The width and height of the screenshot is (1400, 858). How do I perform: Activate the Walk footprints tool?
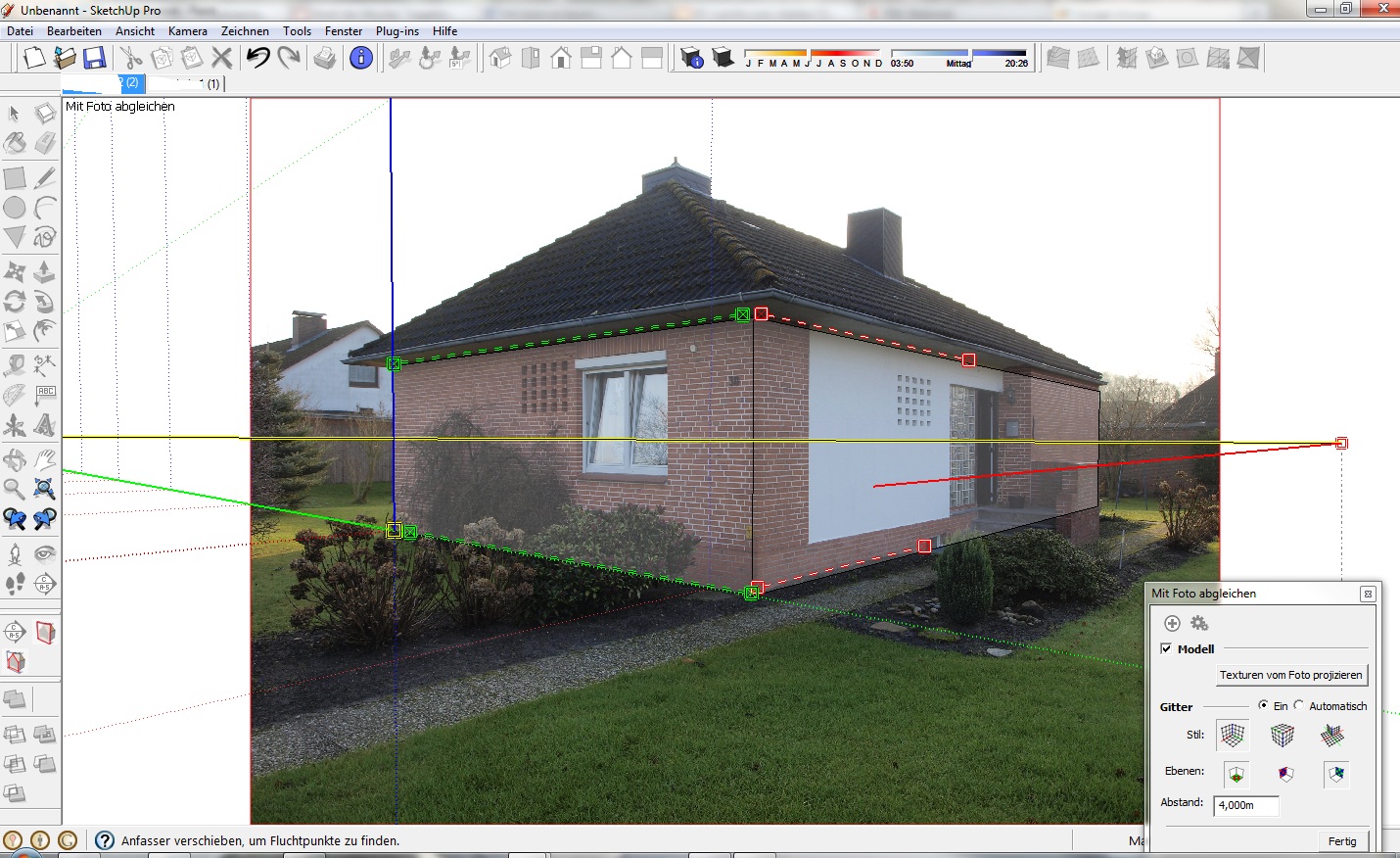[15, 584]
